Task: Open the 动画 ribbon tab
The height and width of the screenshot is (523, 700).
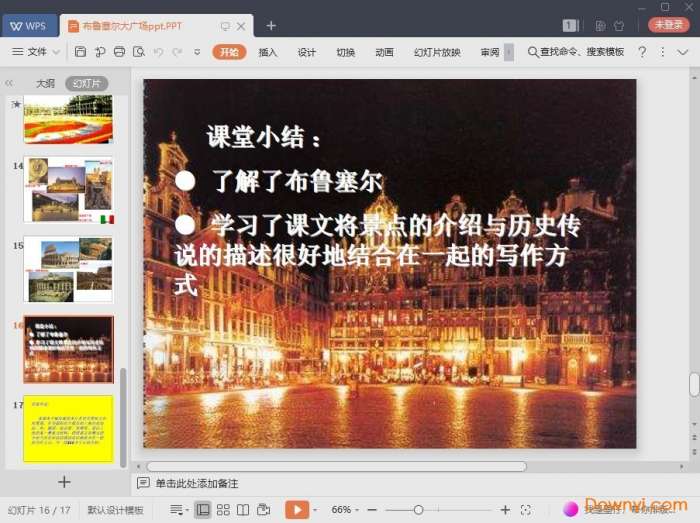Action: 384,52
